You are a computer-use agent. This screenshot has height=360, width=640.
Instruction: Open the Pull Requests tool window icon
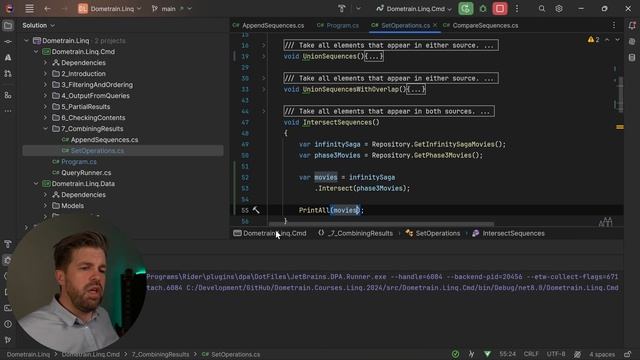8,73
